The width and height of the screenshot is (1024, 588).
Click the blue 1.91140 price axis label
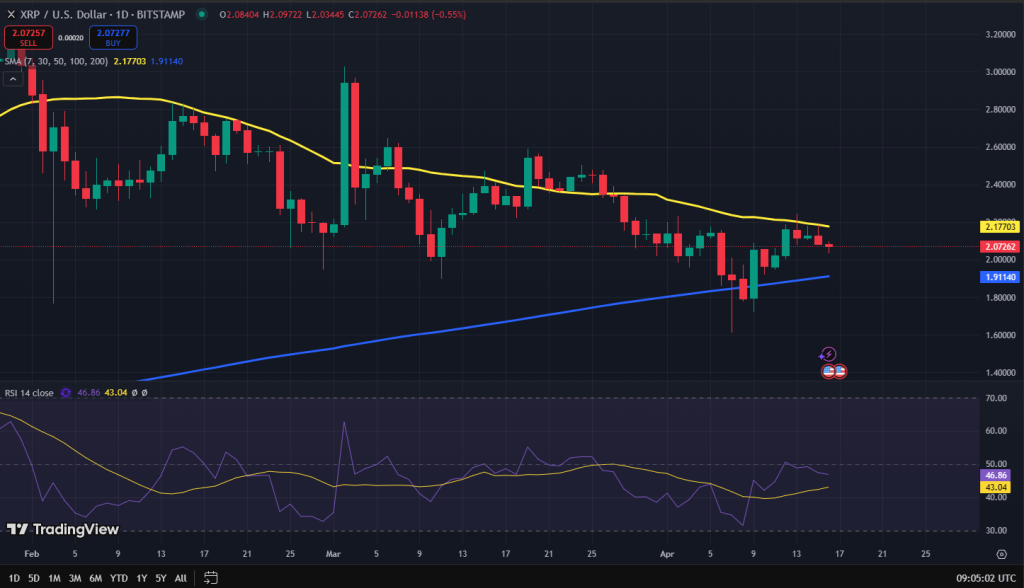click(x=999, y=277)
